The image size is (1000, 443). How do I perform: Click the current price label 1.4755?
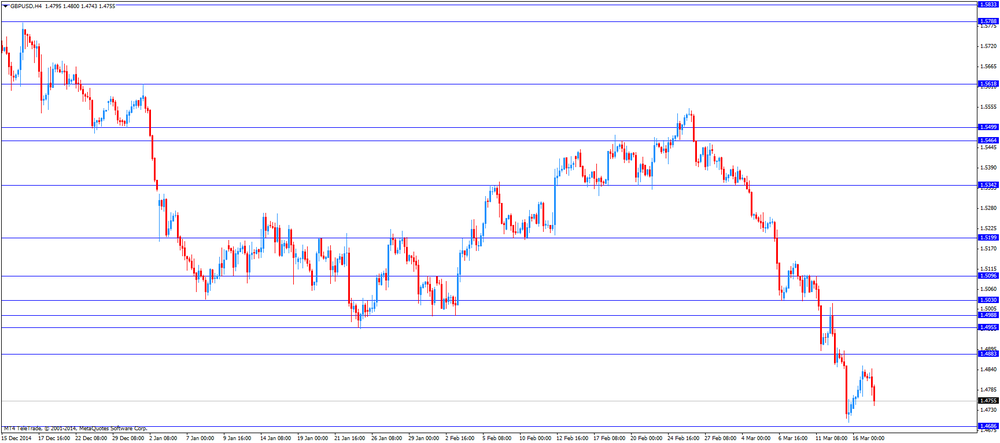tap(987, 401)
